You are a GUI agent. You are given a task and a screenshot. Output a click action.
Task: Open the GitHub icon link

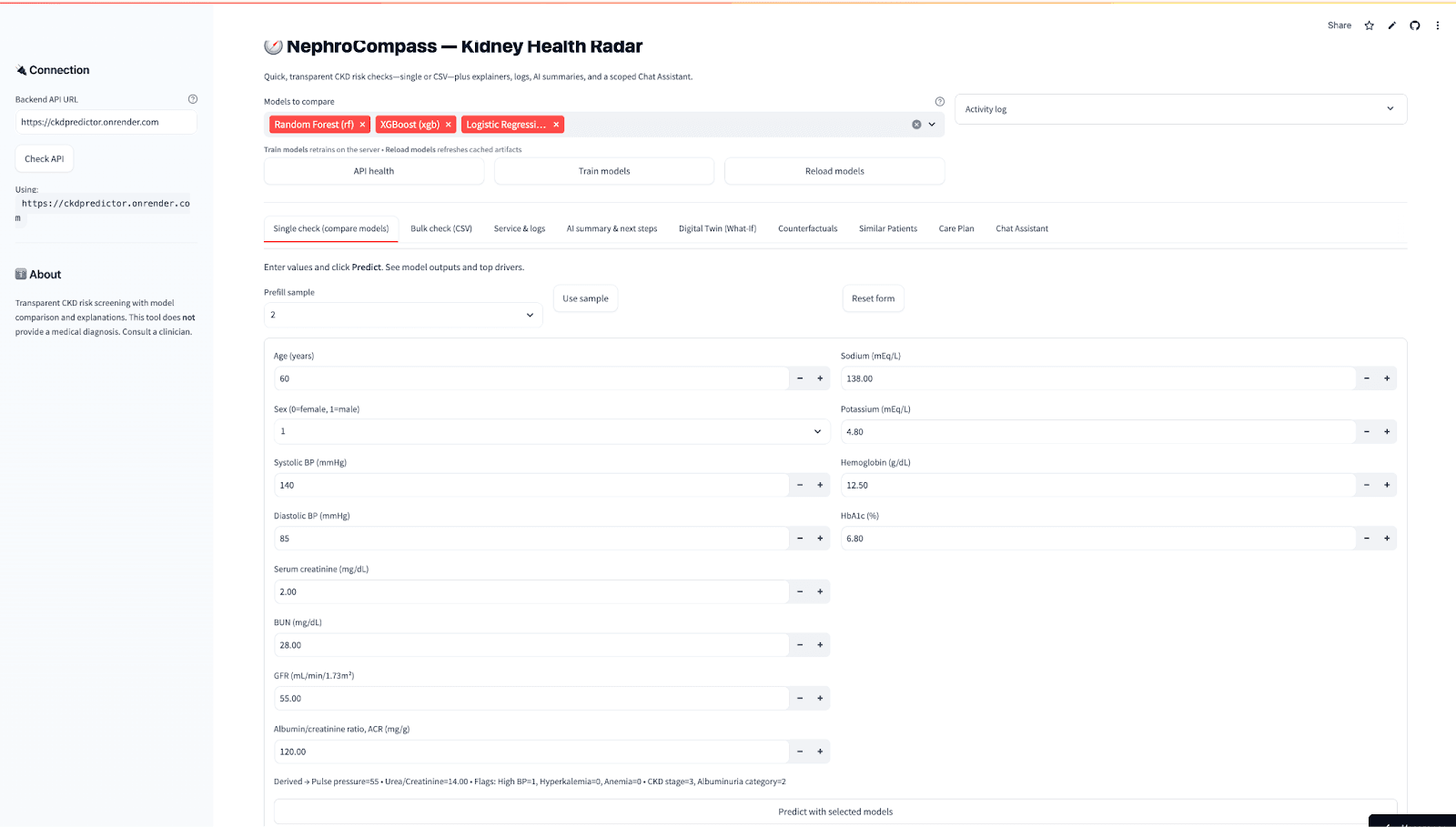(1414, 25)
